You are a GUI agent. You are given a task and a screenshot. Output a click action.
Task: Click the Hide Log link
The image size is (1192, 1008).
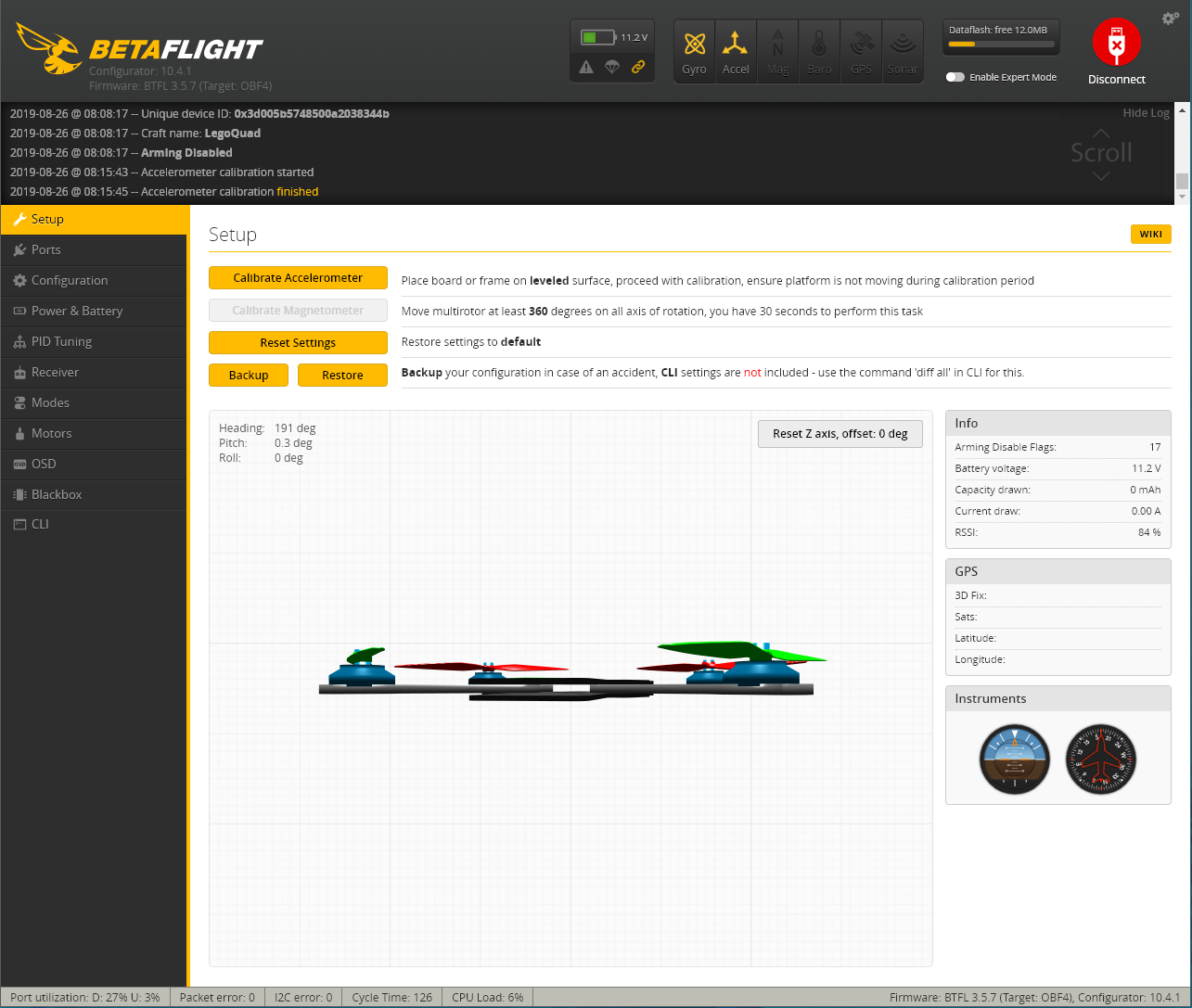tap(1146, 113)
